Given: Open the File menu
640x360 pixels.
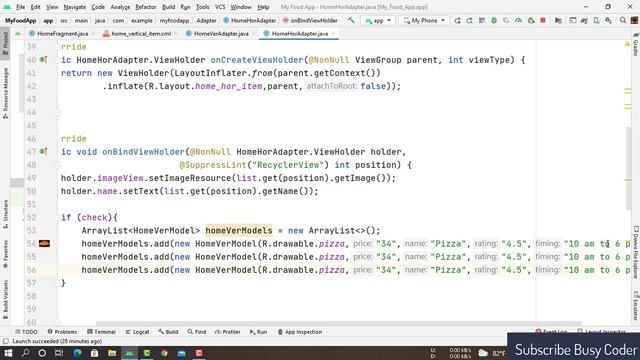Looking at the screenshot, I should tap(20, 7).
